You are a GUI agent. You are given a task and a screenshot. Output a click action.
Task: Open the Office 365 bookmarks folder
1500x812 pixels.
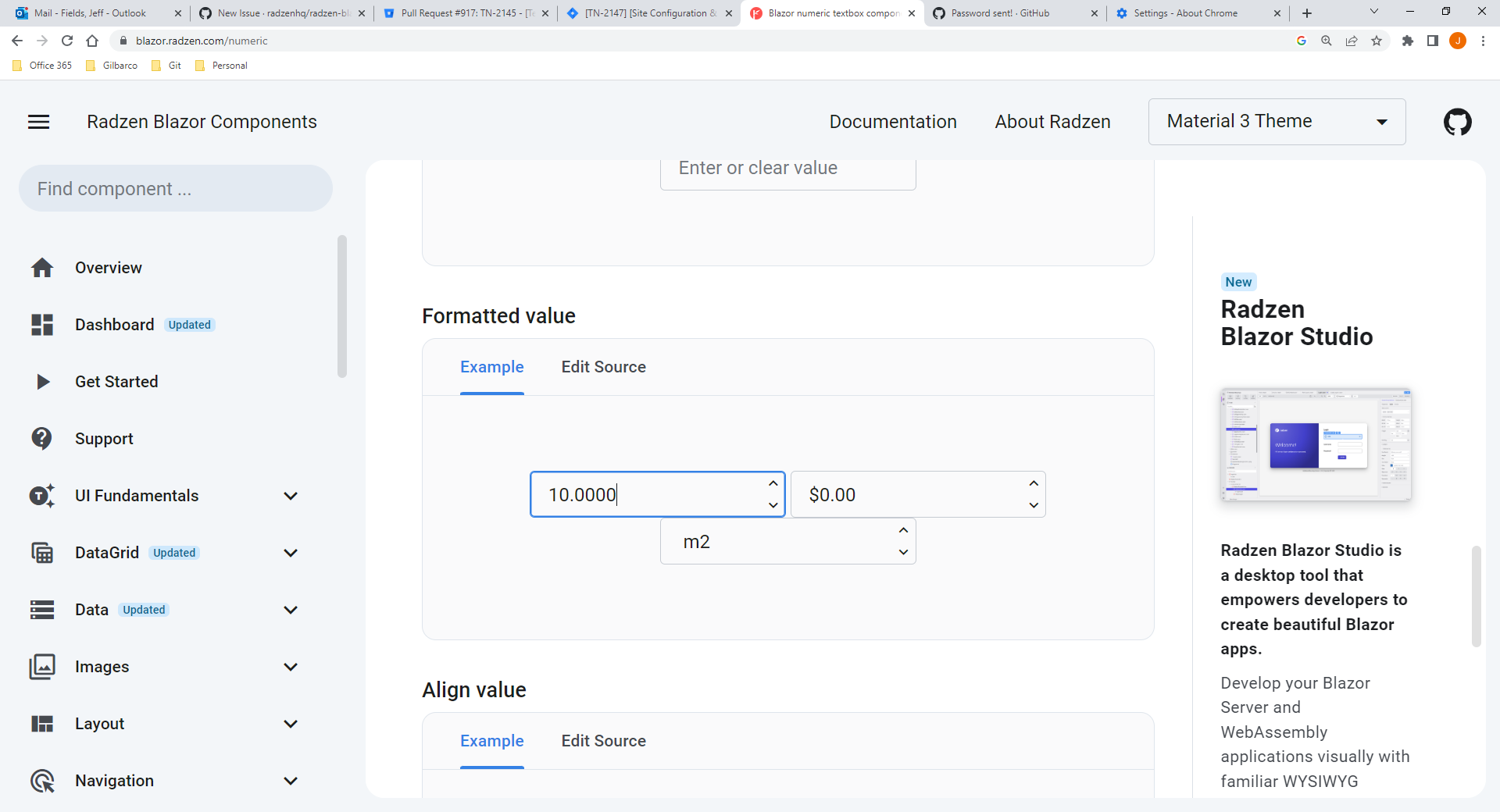[x=43, y=66]
